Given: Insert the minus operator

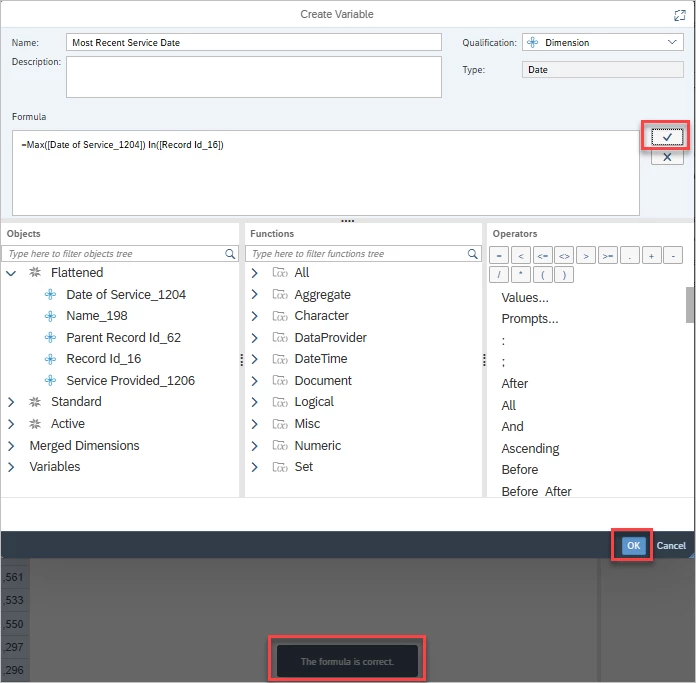Looking at the screenshot, I should (673, 256).
